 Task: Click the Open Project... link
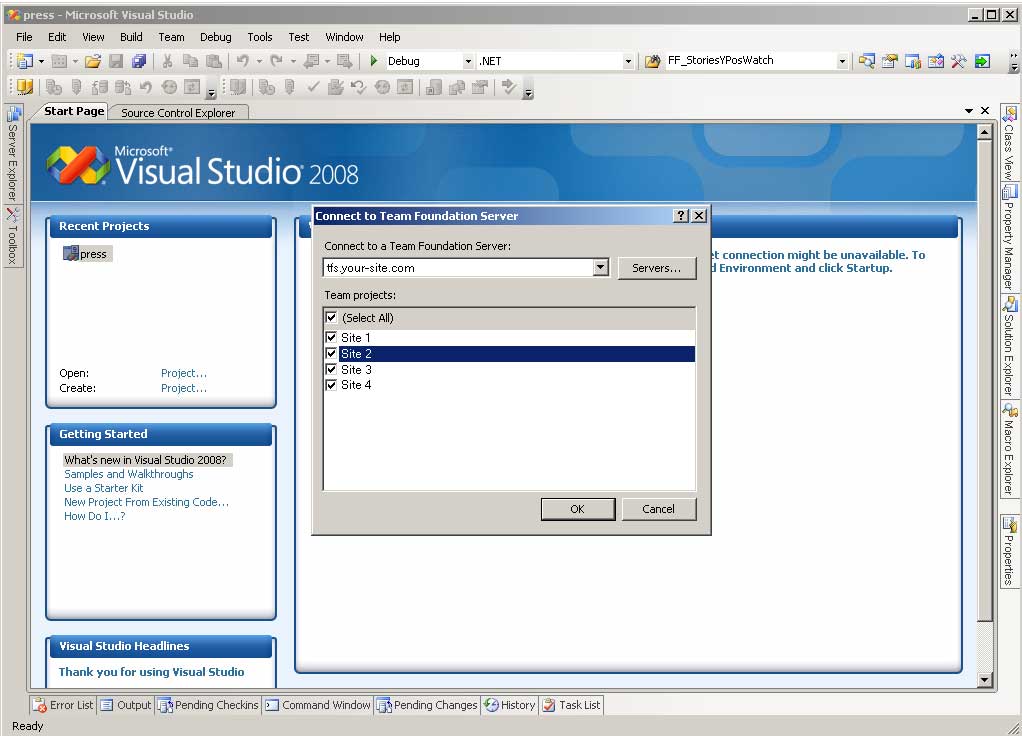click(184, 373)
